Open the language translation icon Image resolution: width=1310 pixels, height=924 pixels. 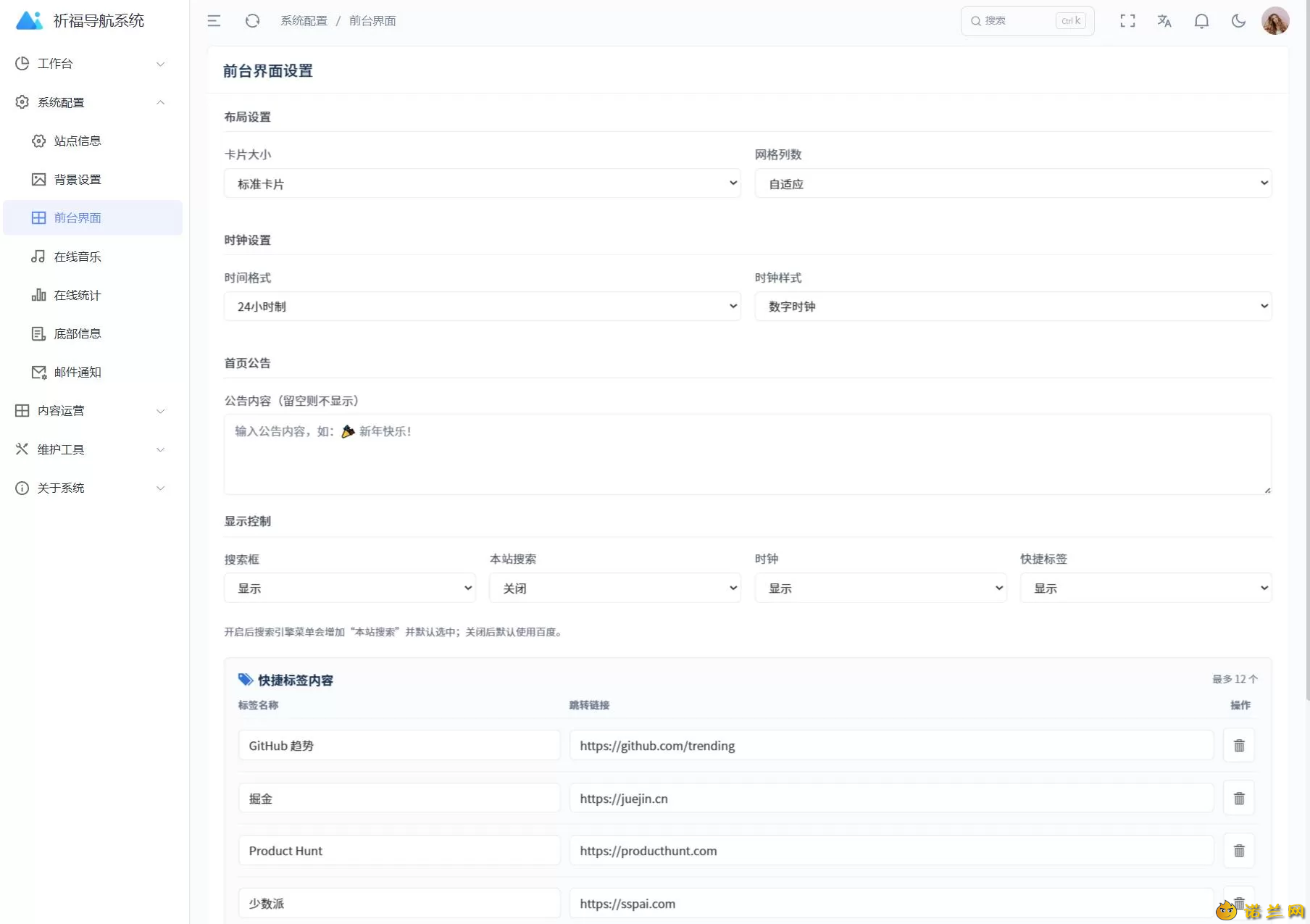tap(1164, 21)
